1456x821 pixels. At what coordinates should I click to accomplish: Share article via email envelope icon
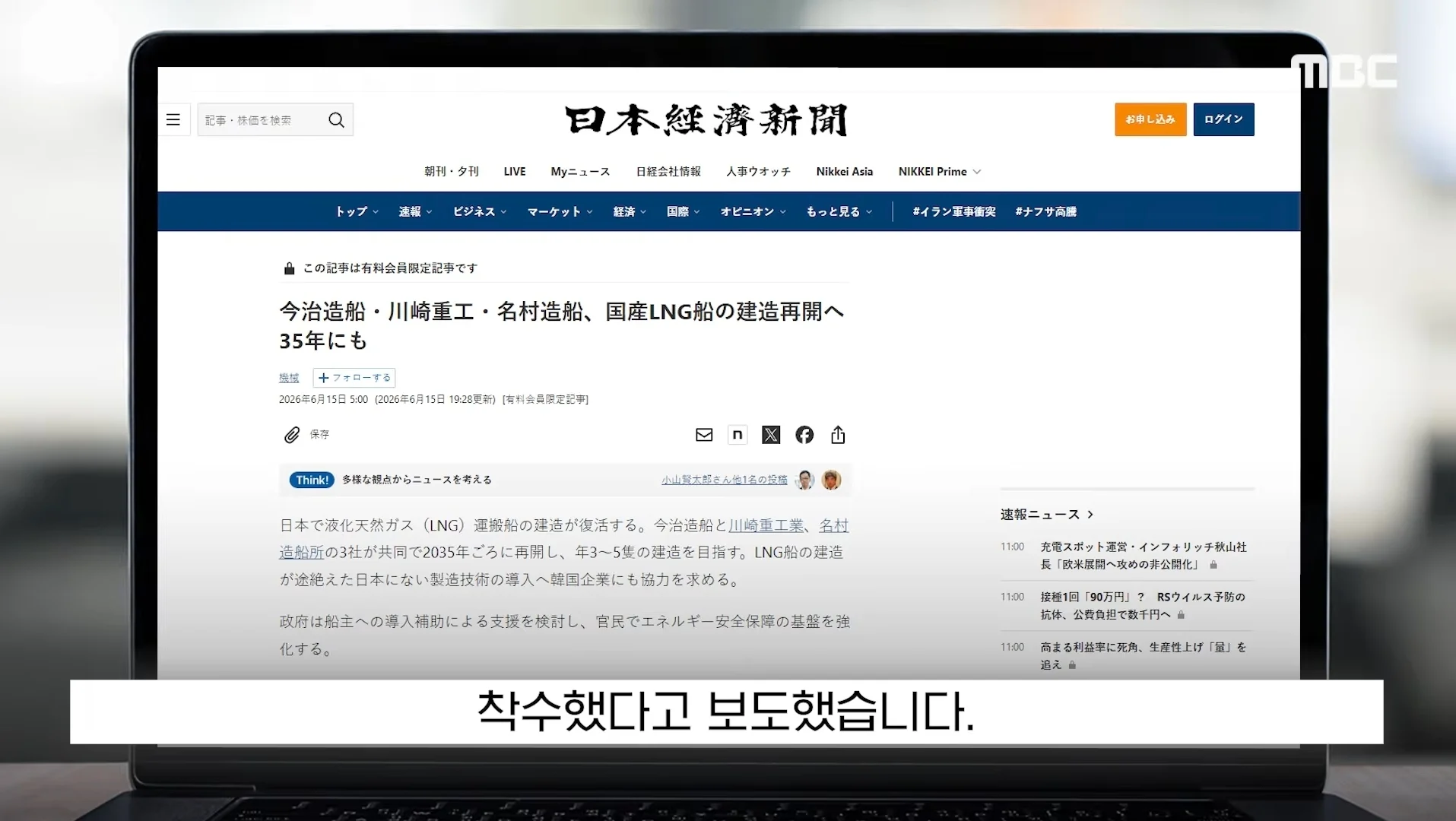704,435
